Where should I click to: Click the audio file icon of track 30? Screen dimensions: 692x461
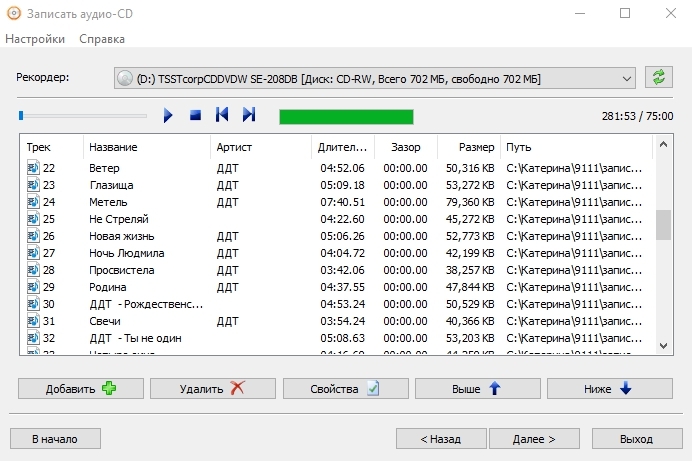(x=33, y=304)
